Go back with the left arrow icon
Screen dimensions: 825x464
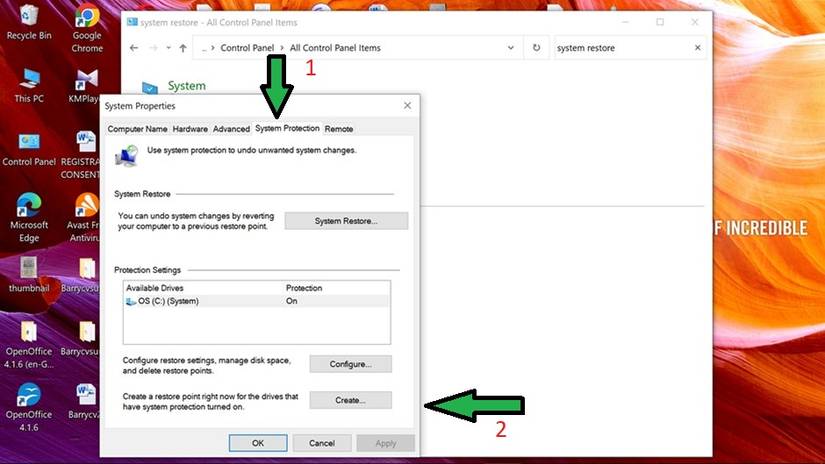pos(134,48)
